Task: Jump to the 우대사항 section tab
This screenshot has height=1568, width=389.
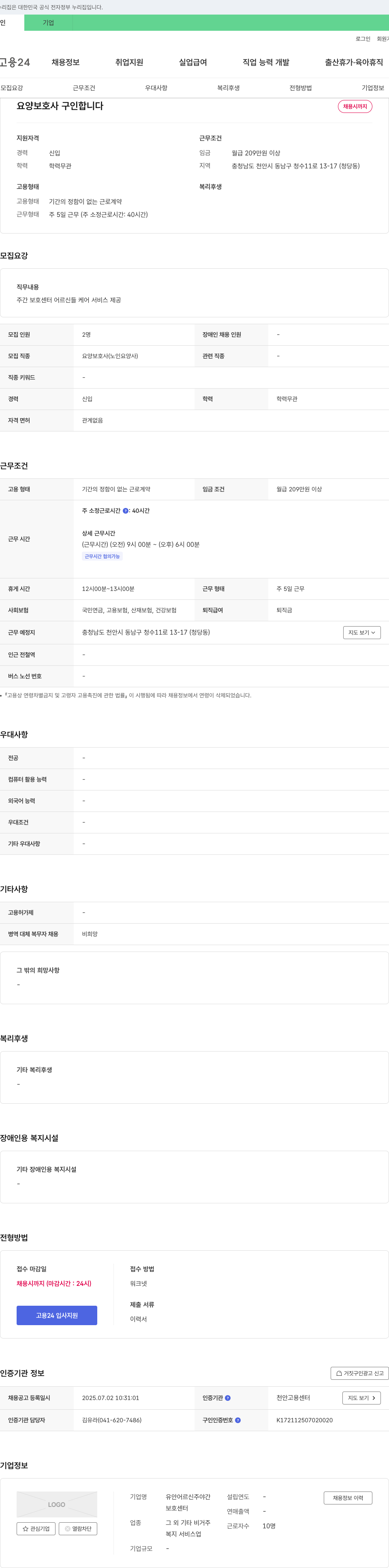Action: click(156, 88)
